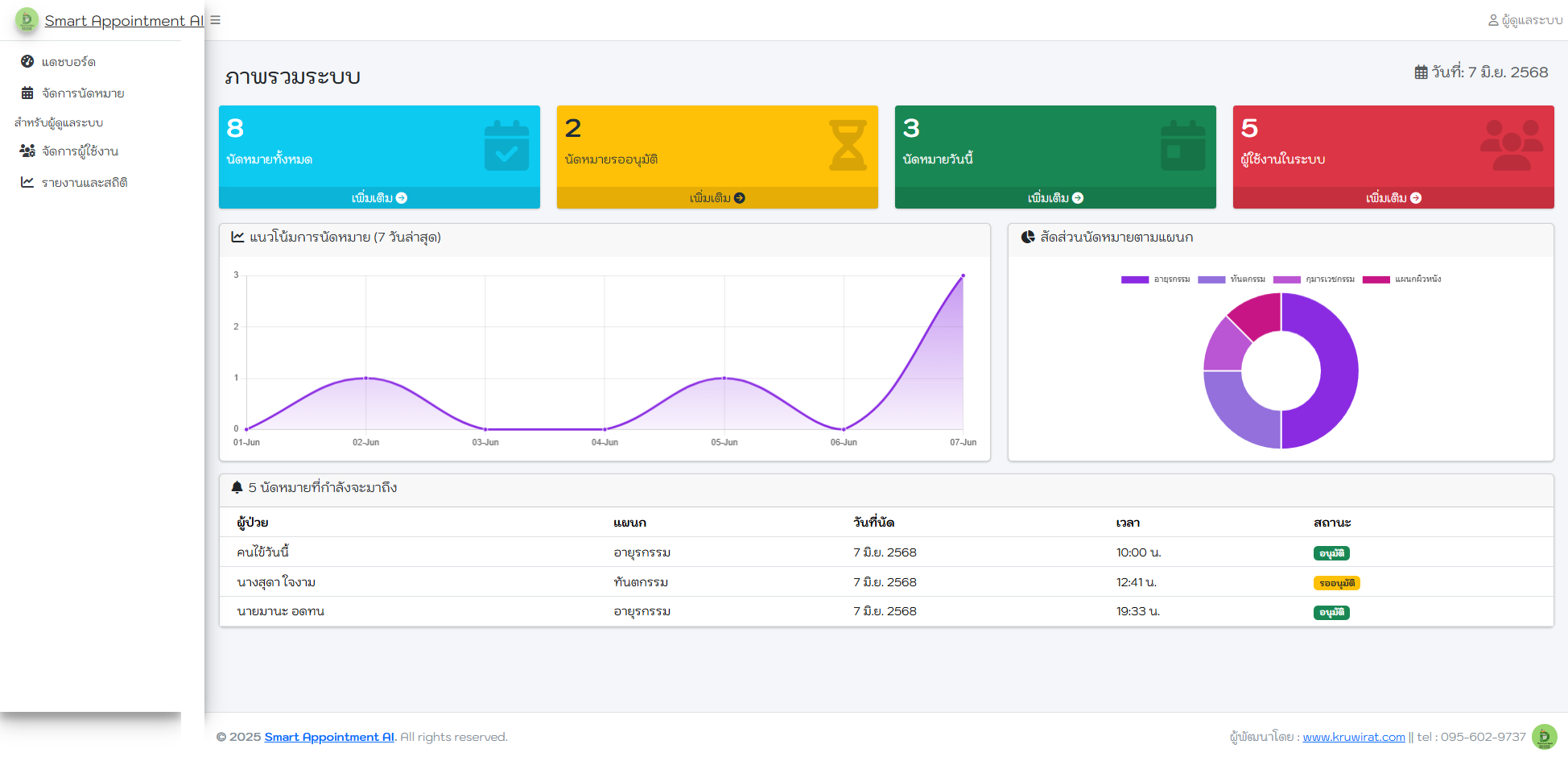Open the www.kruwirat.com footer link

click(x=1353, y=737)
